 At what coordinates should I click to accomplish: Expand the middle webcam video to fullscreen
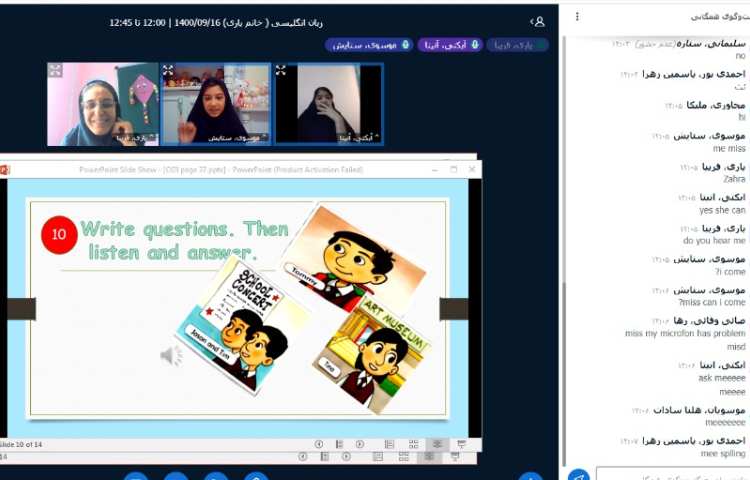169,70
